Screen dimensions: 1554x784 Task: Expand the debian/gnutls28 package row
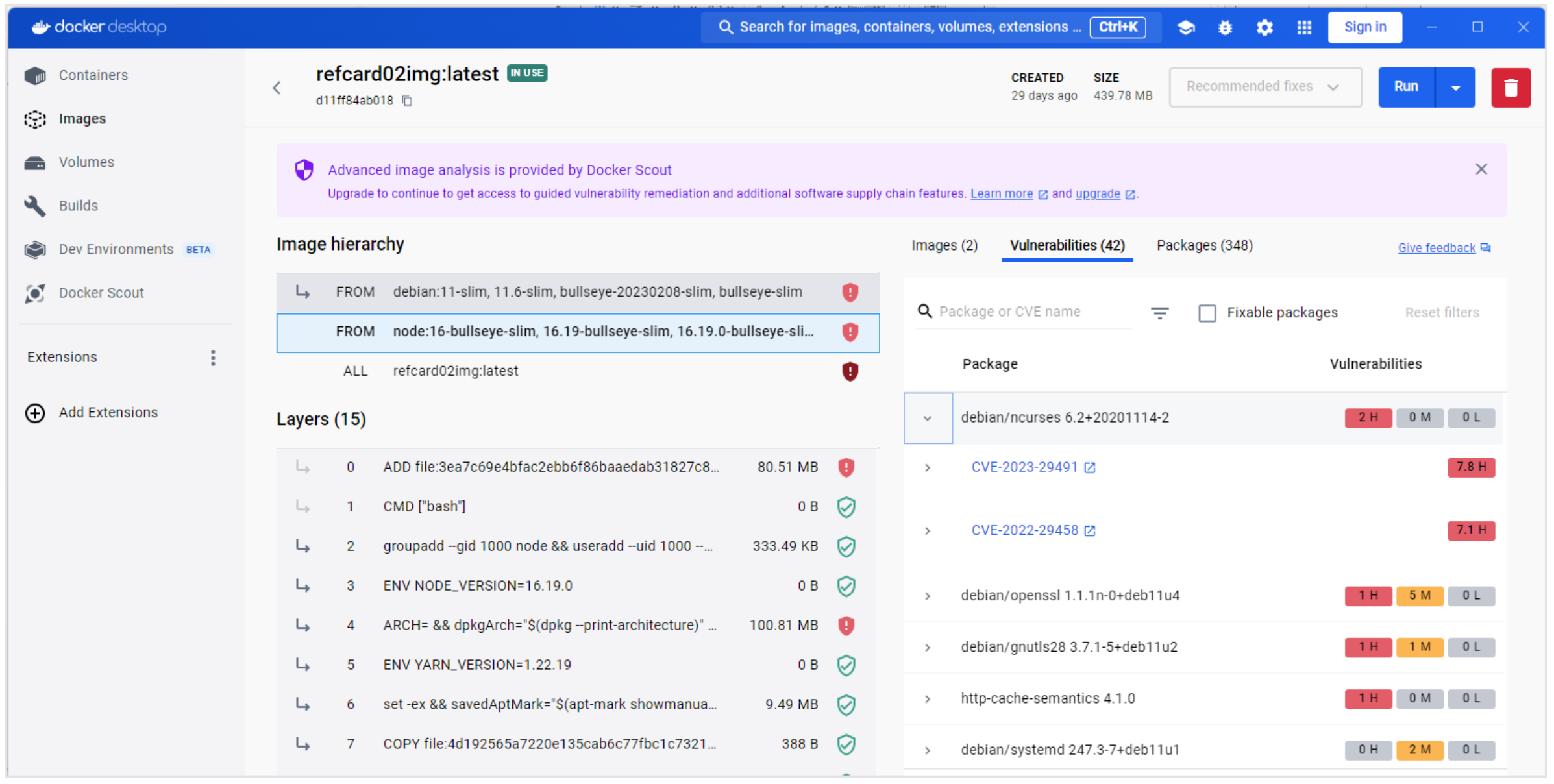(928, 647)
